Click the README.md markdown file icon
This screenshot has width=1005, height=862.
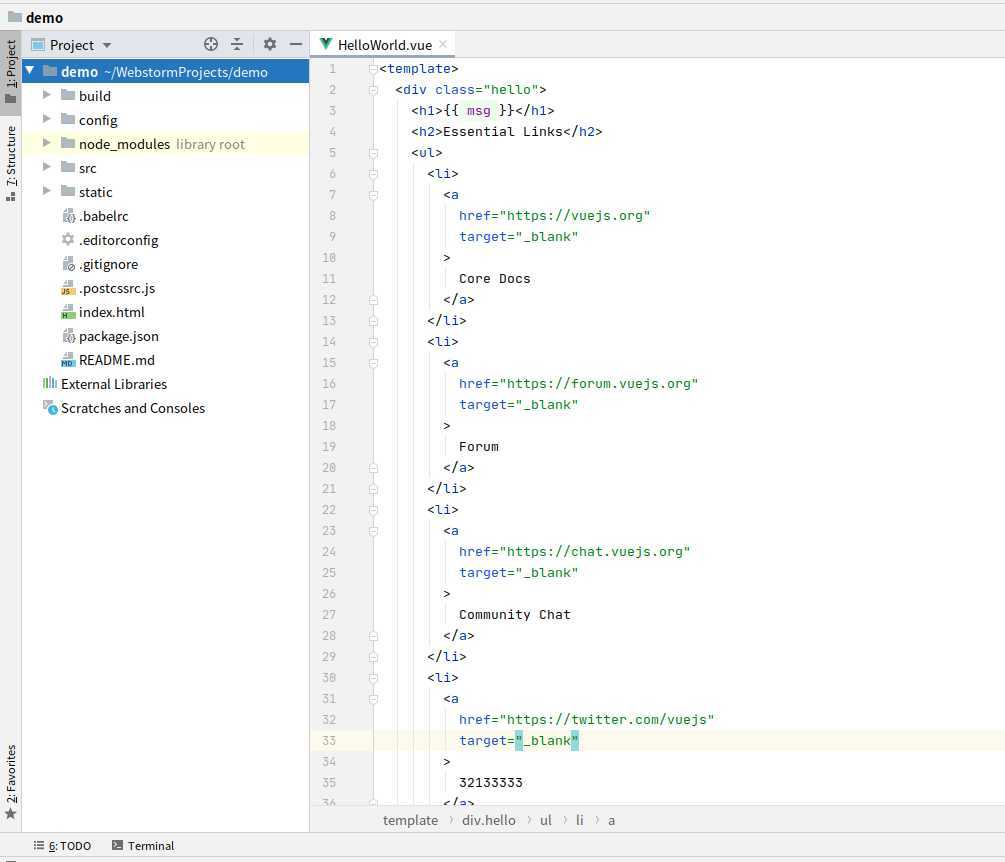click(x=68, y=360)
